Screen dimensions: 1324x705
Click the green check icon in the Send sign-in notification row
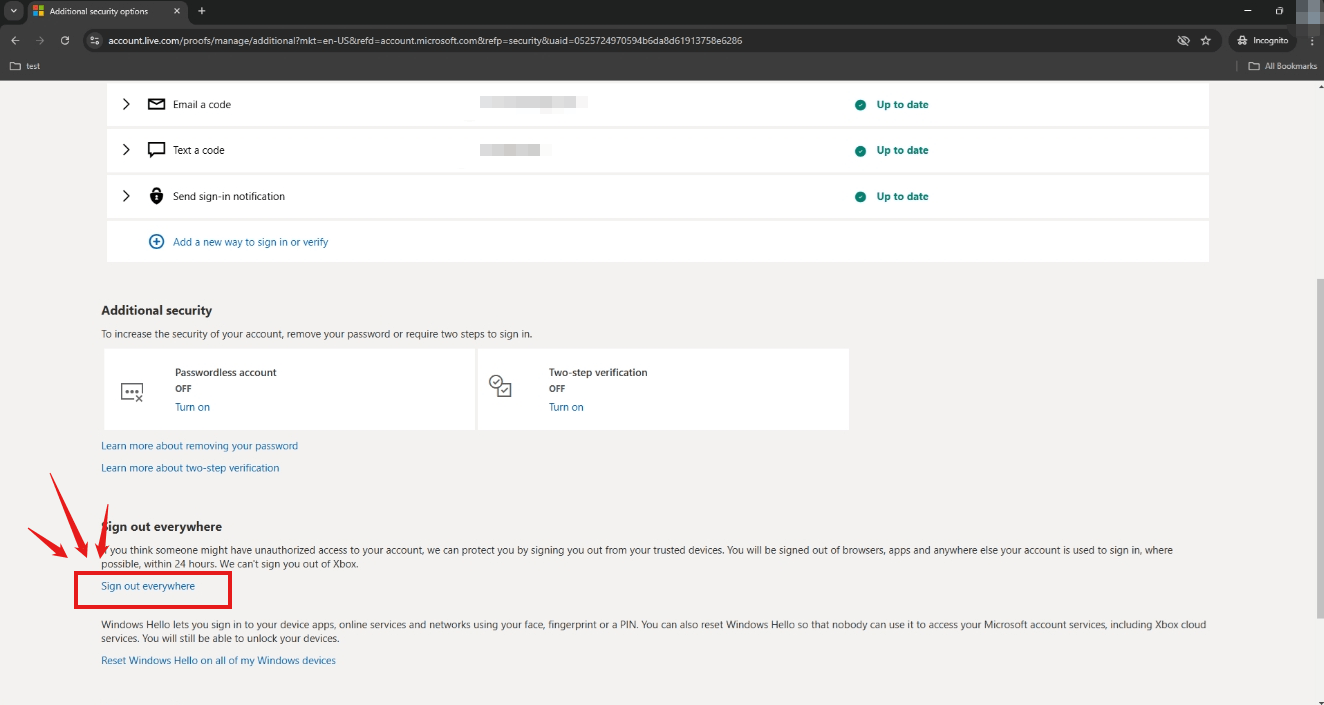tap(860, 197)
